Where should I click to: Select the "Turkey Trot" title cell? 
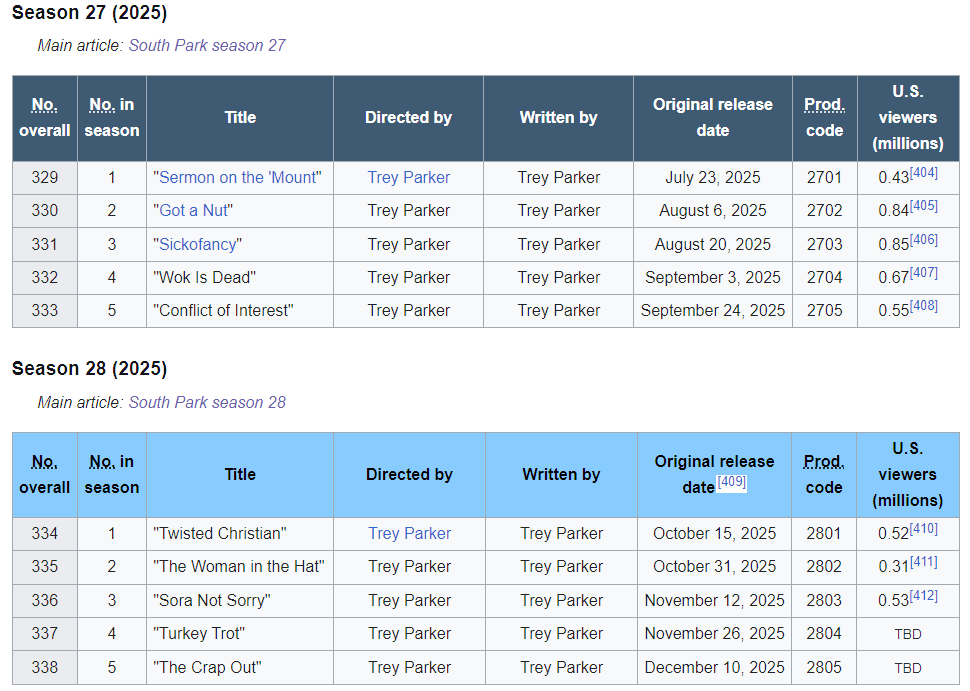(240, 634)
